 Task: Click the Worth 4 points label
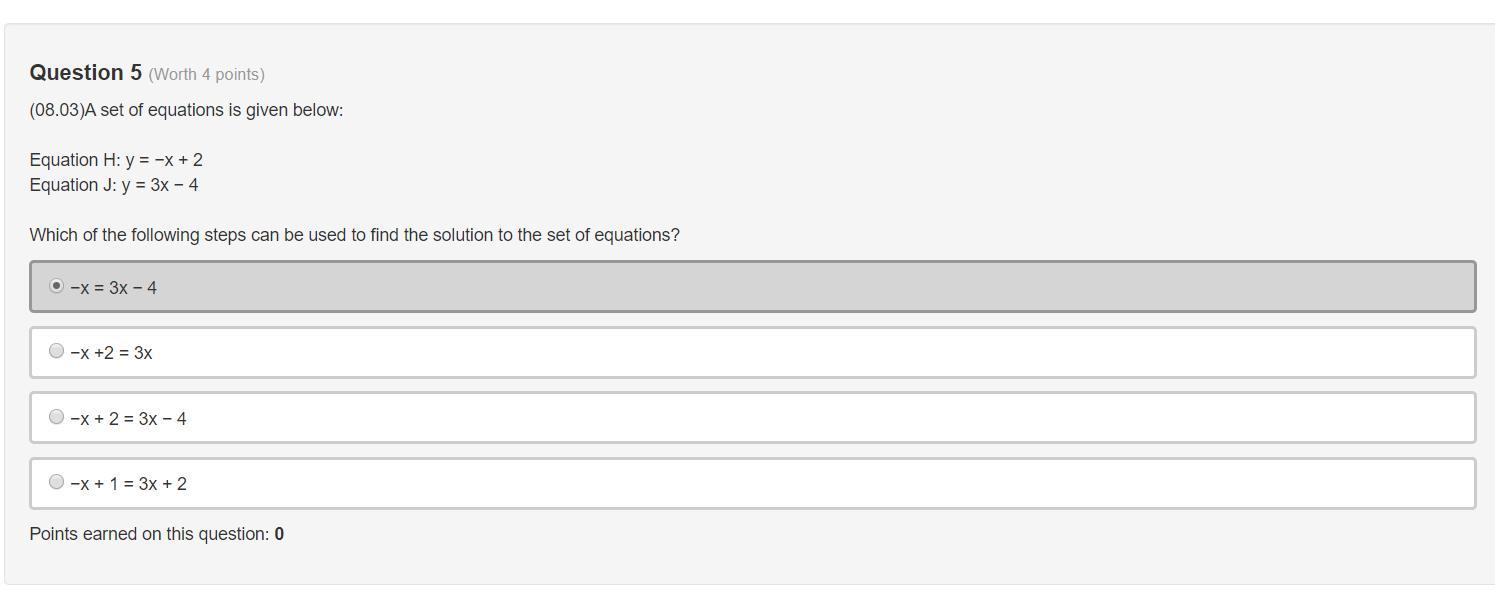pos(207,75)
